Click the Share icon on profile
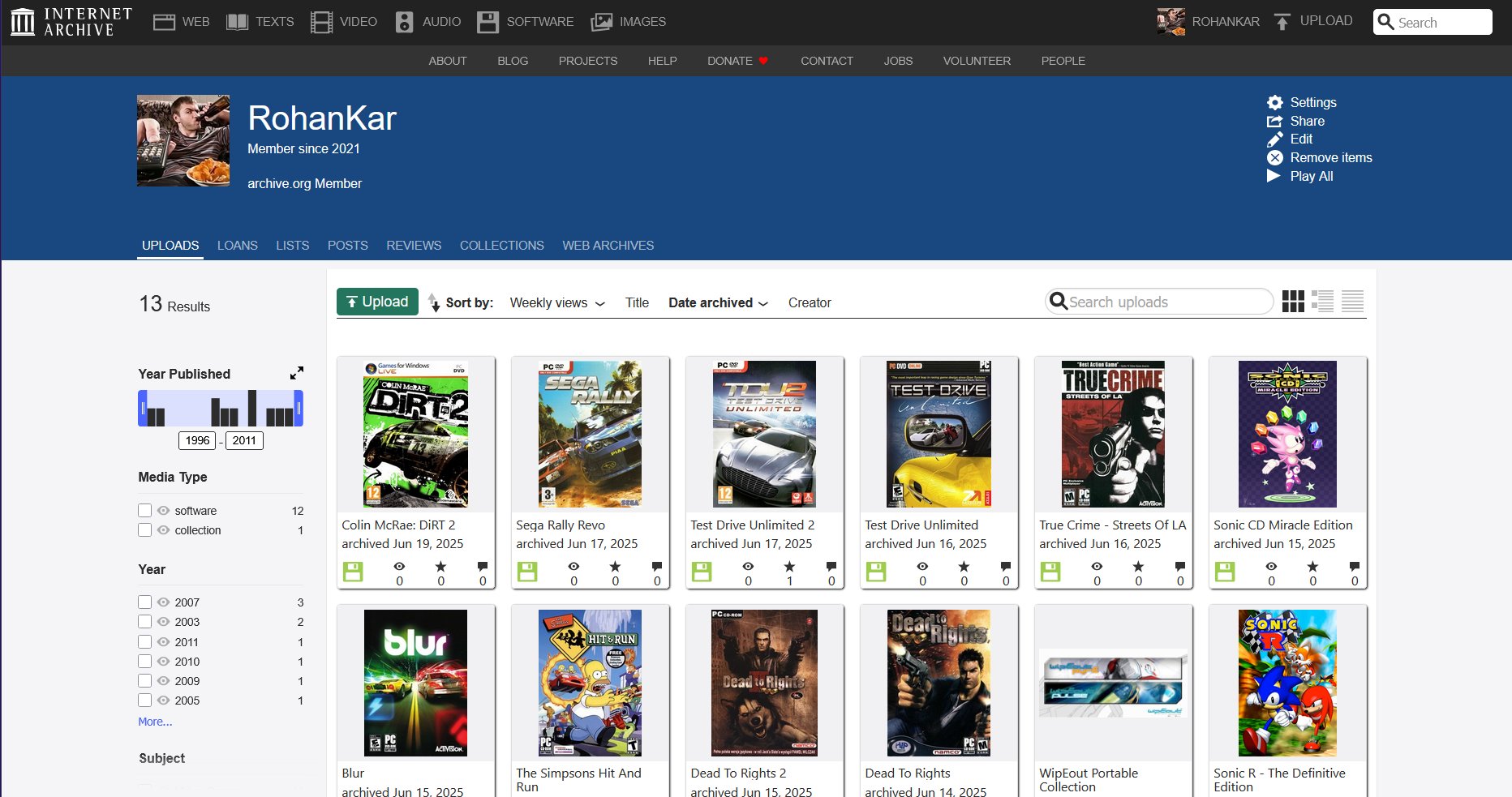Image resolution: width=1512 pixels, height=797 pixels. pos(1275,121)
